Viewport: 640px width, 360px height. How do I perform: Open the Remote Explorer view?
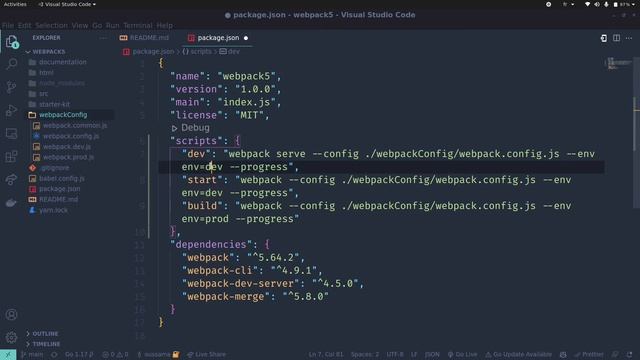[11, 133]
